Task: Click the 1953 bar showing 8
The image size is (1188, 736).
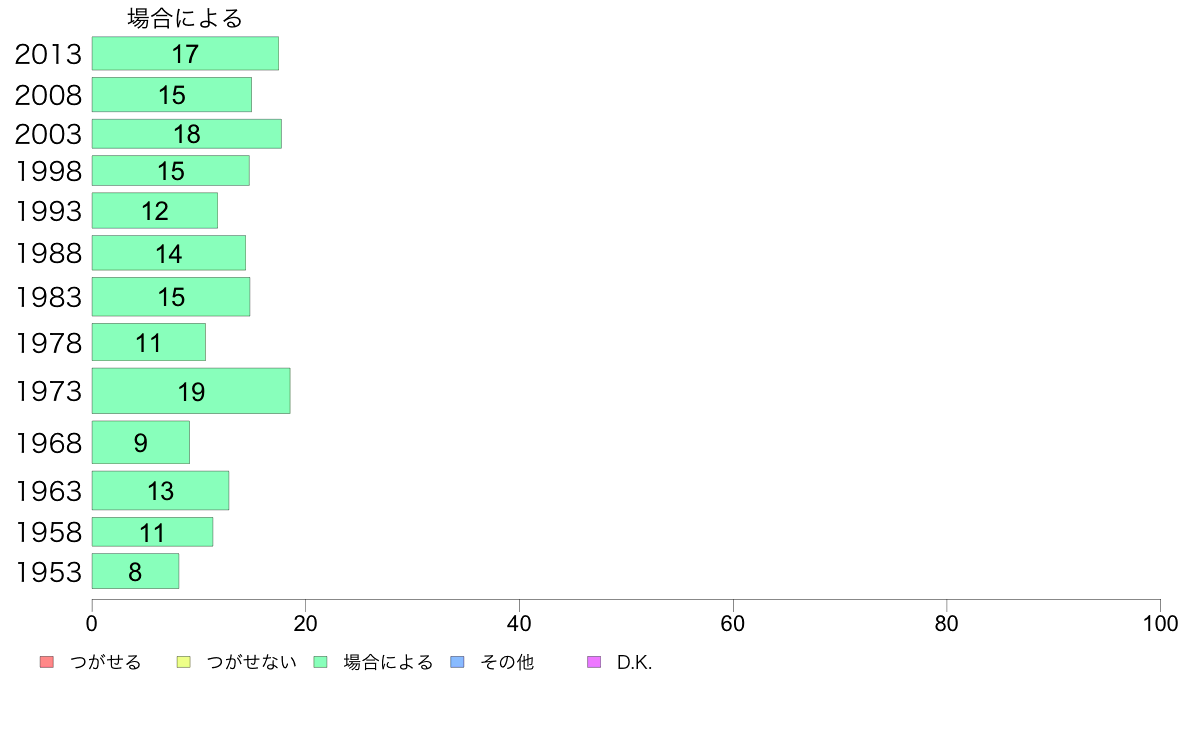Action: 136,572
